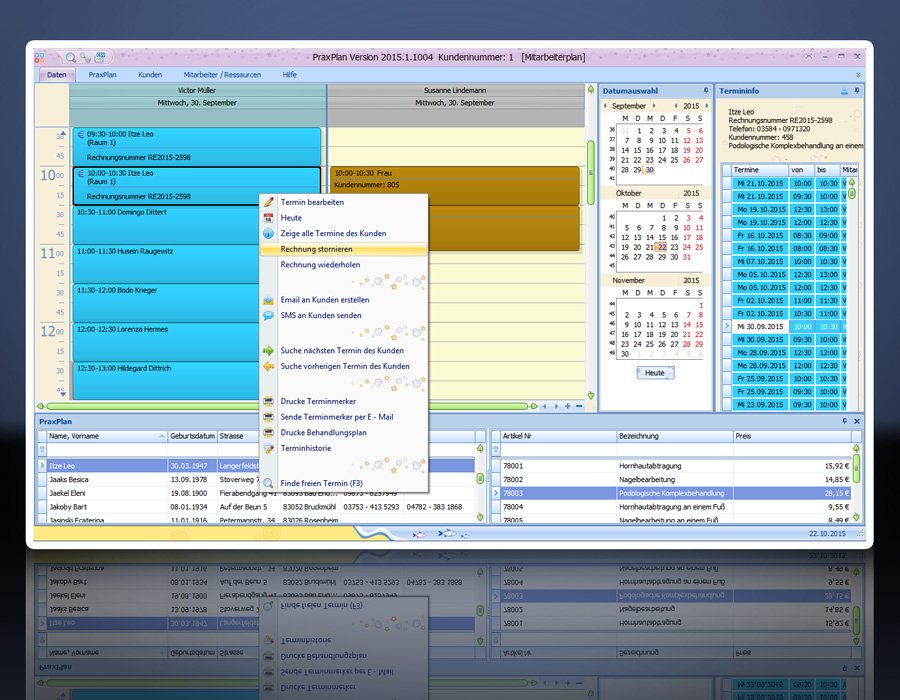Open the Mitarbeiter / Ressourcen tab
Screen dimensions: 900x700
click(222, 75)
